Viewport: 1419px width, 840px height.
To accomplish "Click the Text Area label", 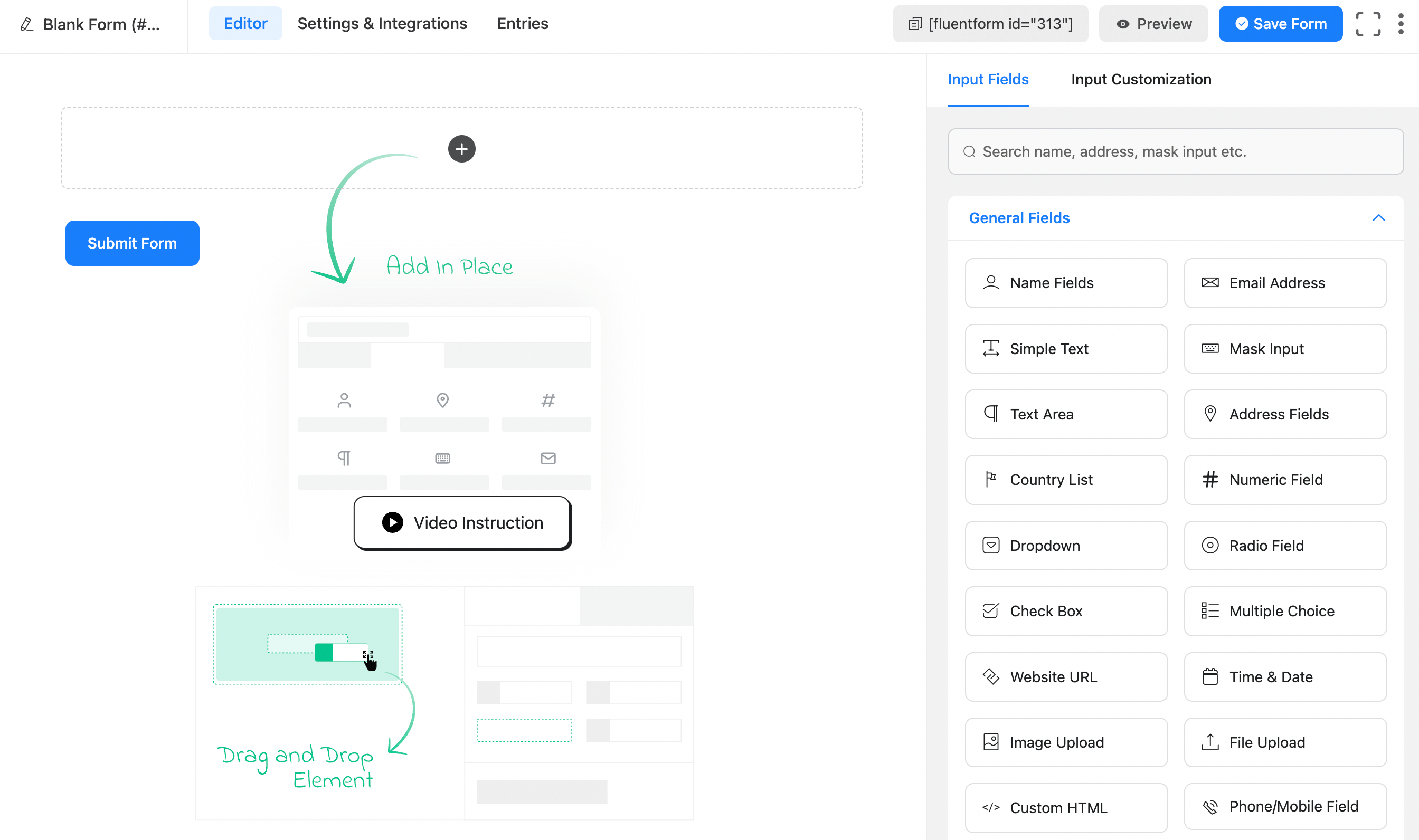I will pos(1042,414).
